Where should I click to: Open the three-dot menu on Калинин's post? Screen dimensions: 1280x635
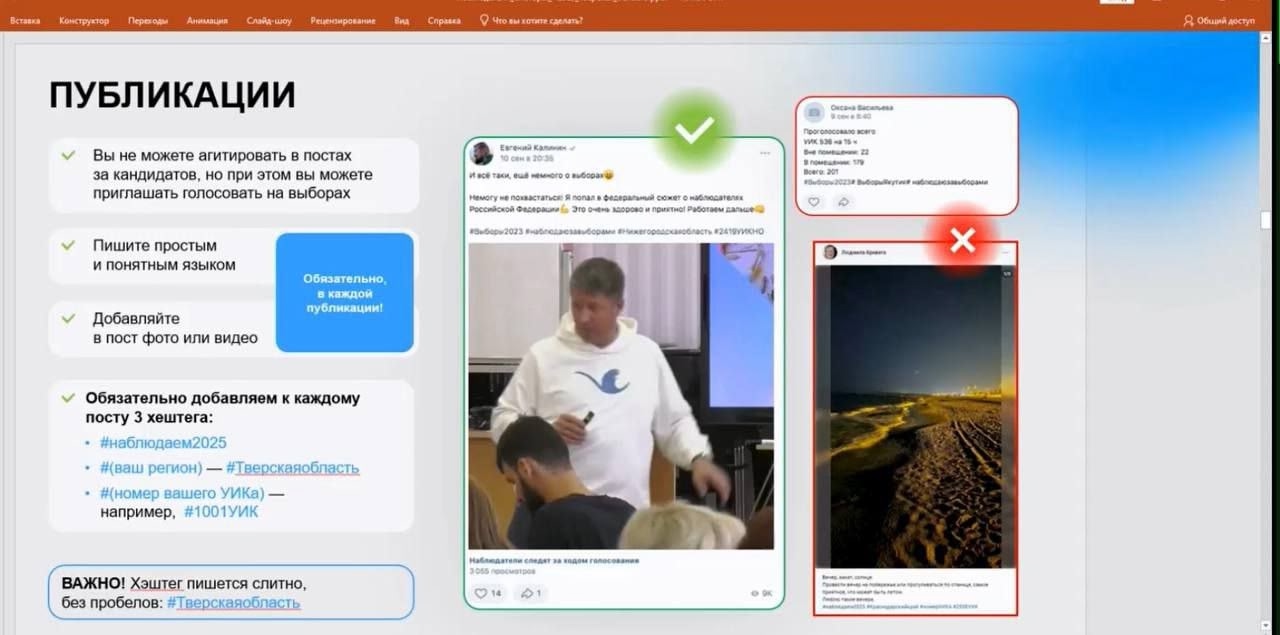(x=765, y=153)
